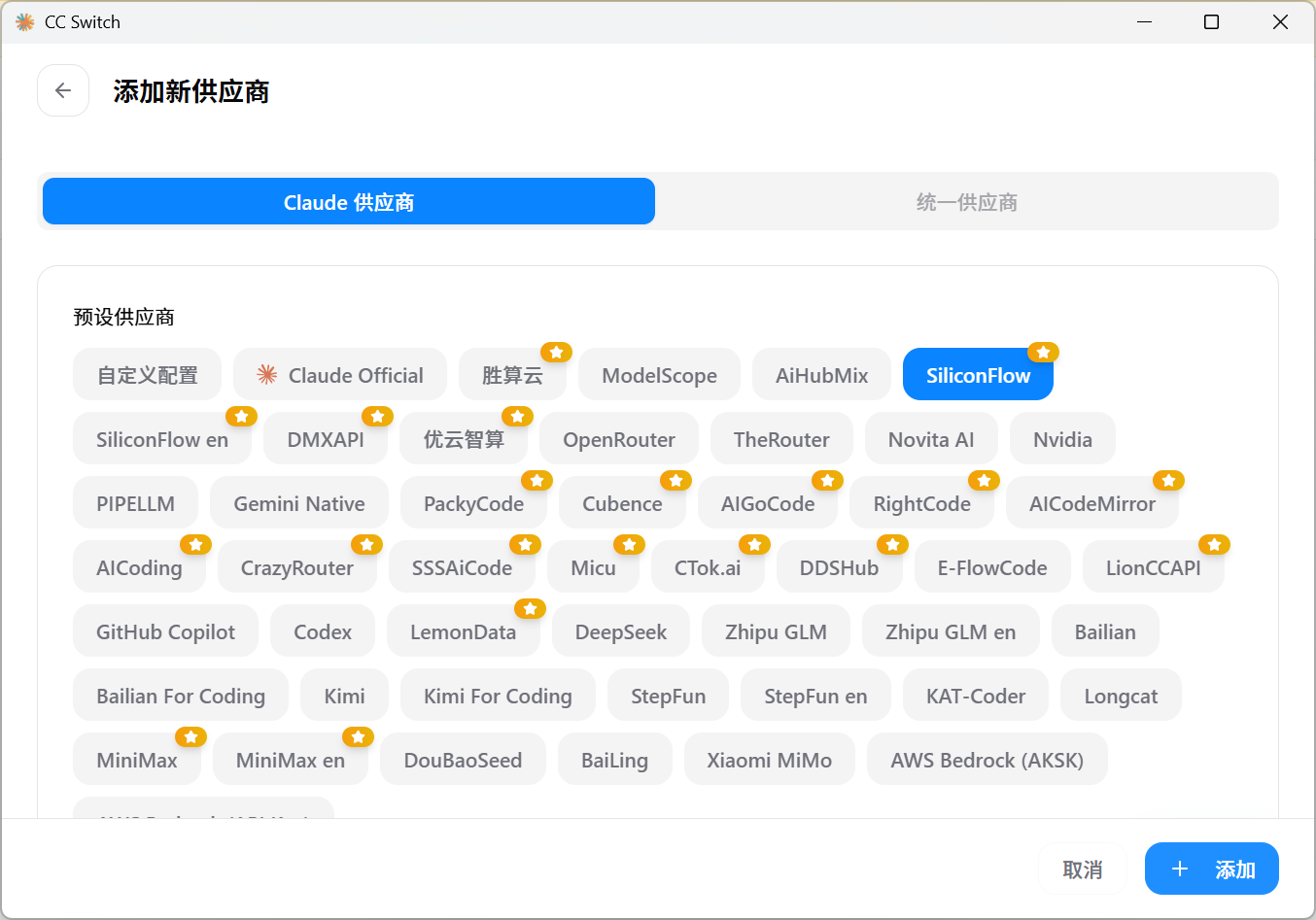The width and height of the screenshot is (1316, 920).
Task: Switch to Claude 供应商 tab
Action: [x=349, y=201]
